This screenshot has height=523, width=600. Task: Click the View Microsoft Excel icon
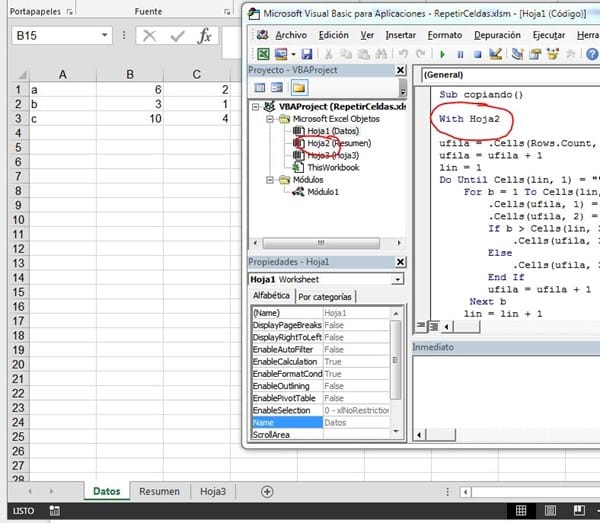(x=263, y=54)
